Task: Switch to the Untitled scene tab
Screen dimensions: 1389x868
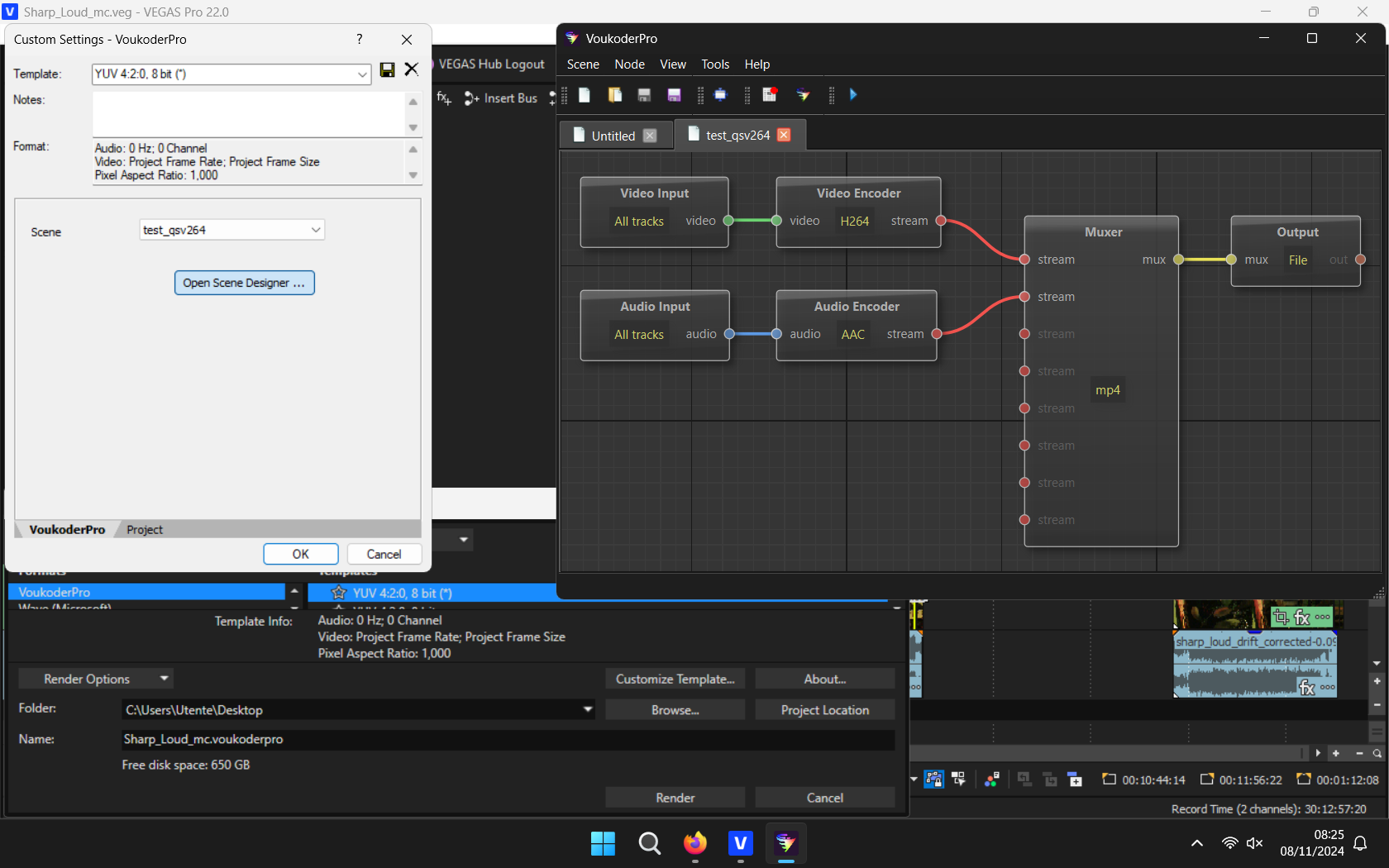Action: (613, 136)
